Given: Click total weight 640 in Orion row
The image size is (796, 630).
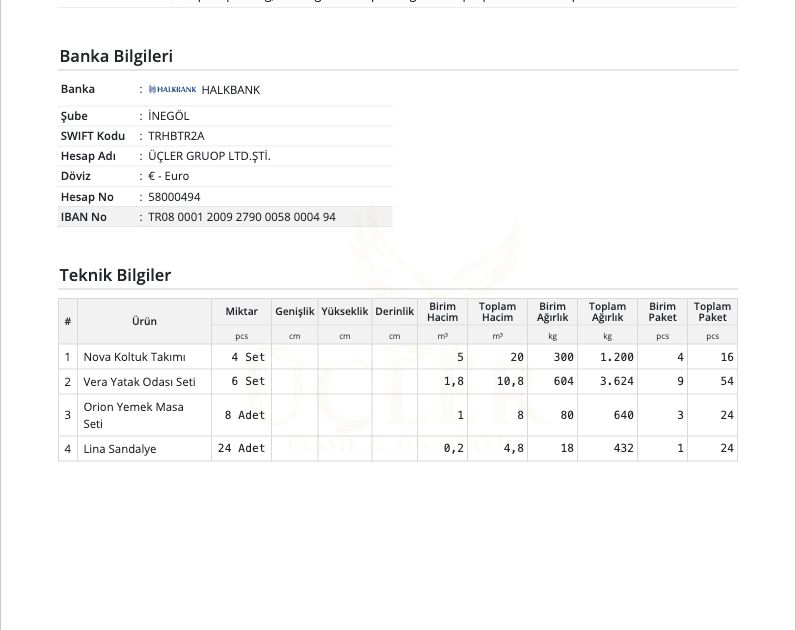Looking at the screenshot, I should (x=623, y=415).
